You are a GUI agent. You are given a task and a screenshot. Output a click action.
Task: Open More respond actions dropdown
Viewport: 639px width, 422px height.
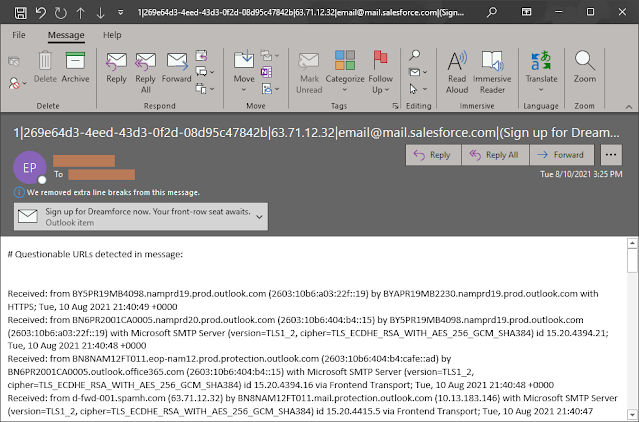205,88
